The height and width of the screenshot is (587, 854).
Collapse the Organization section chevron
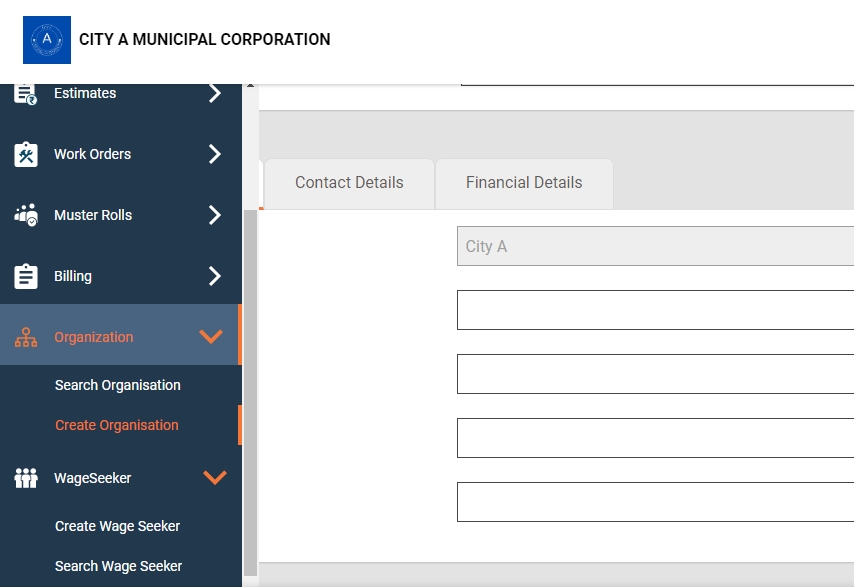click(x=211, y=337)
